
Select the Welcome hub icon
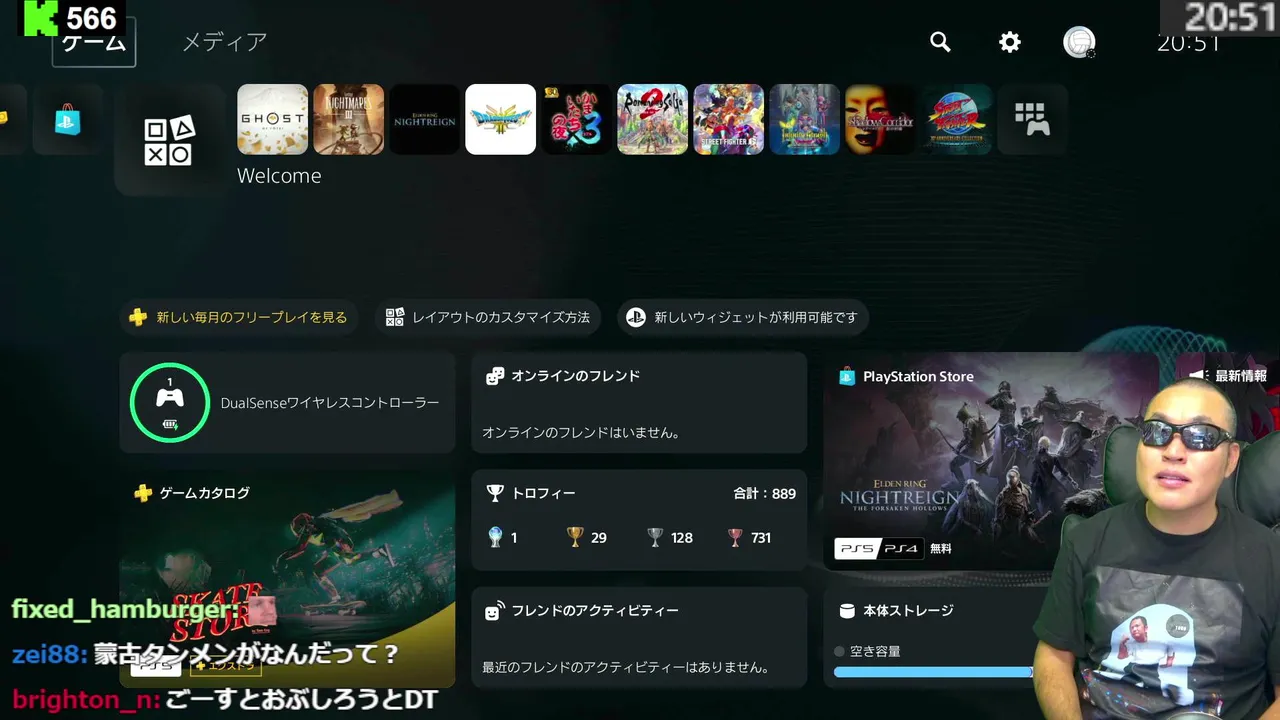click(x=169, y=140)
